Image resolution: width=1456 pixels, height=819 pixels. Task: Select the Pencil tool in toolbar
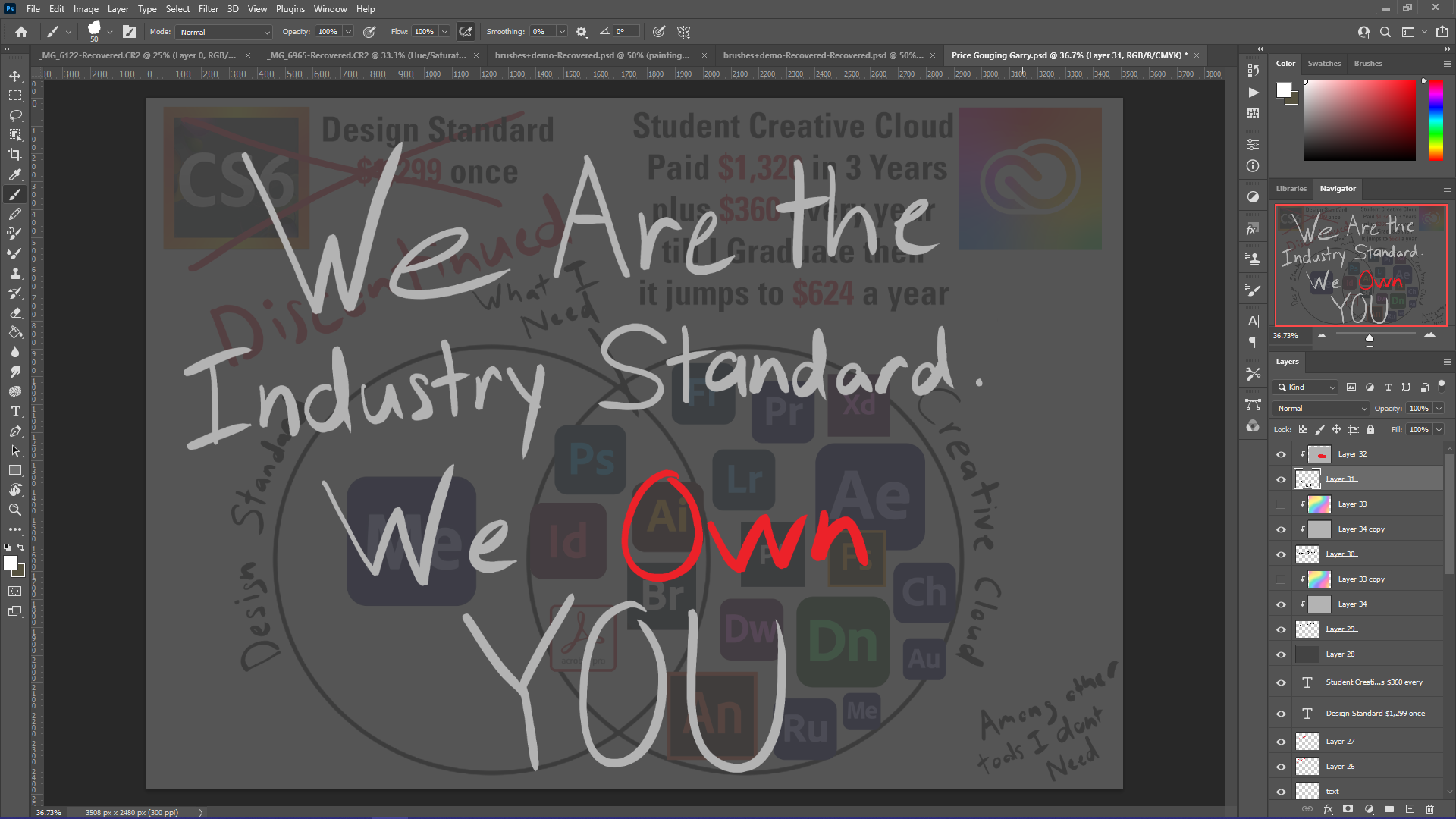(15, 214)
